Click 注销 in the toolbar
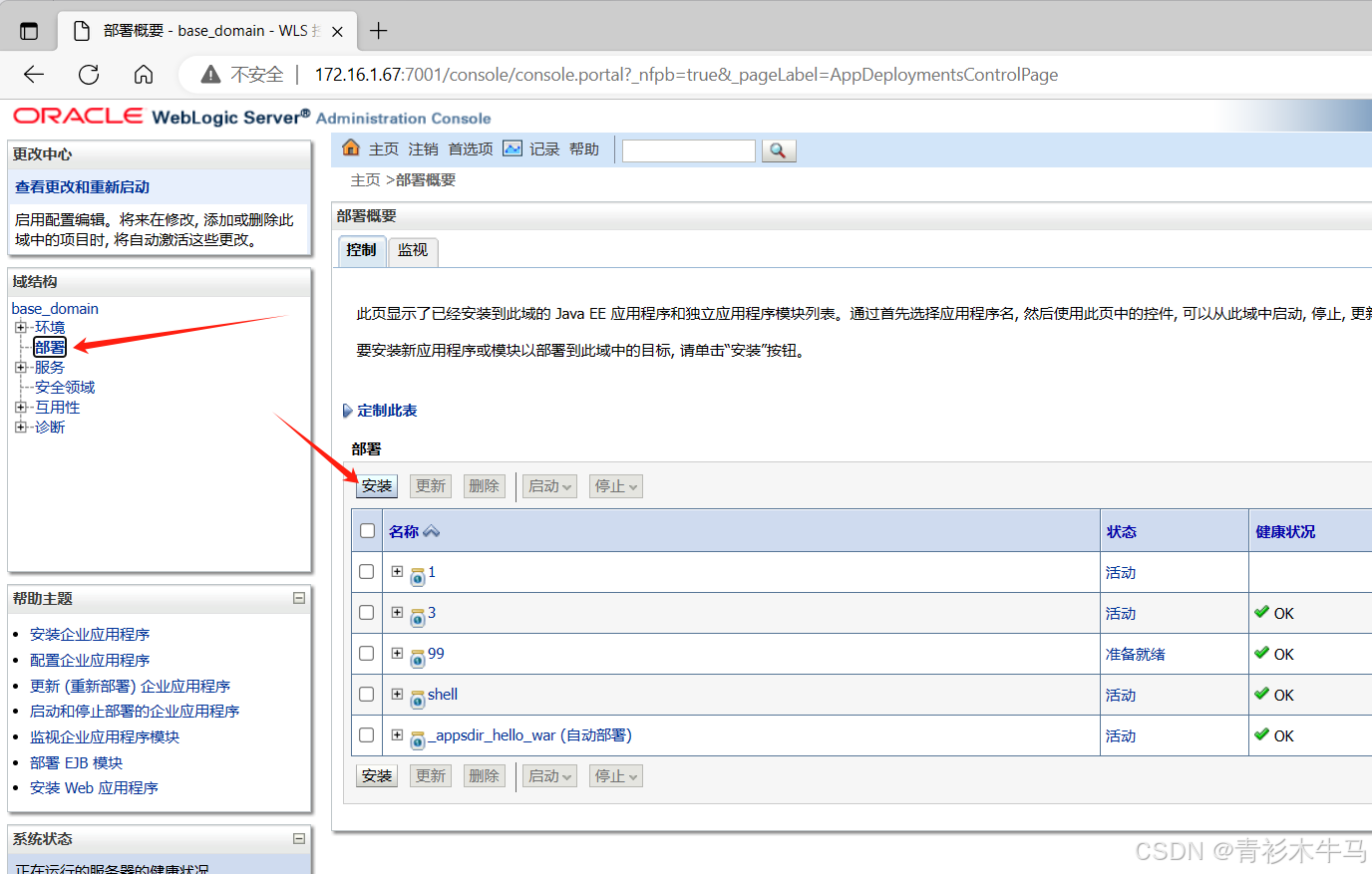 point(423,149)
